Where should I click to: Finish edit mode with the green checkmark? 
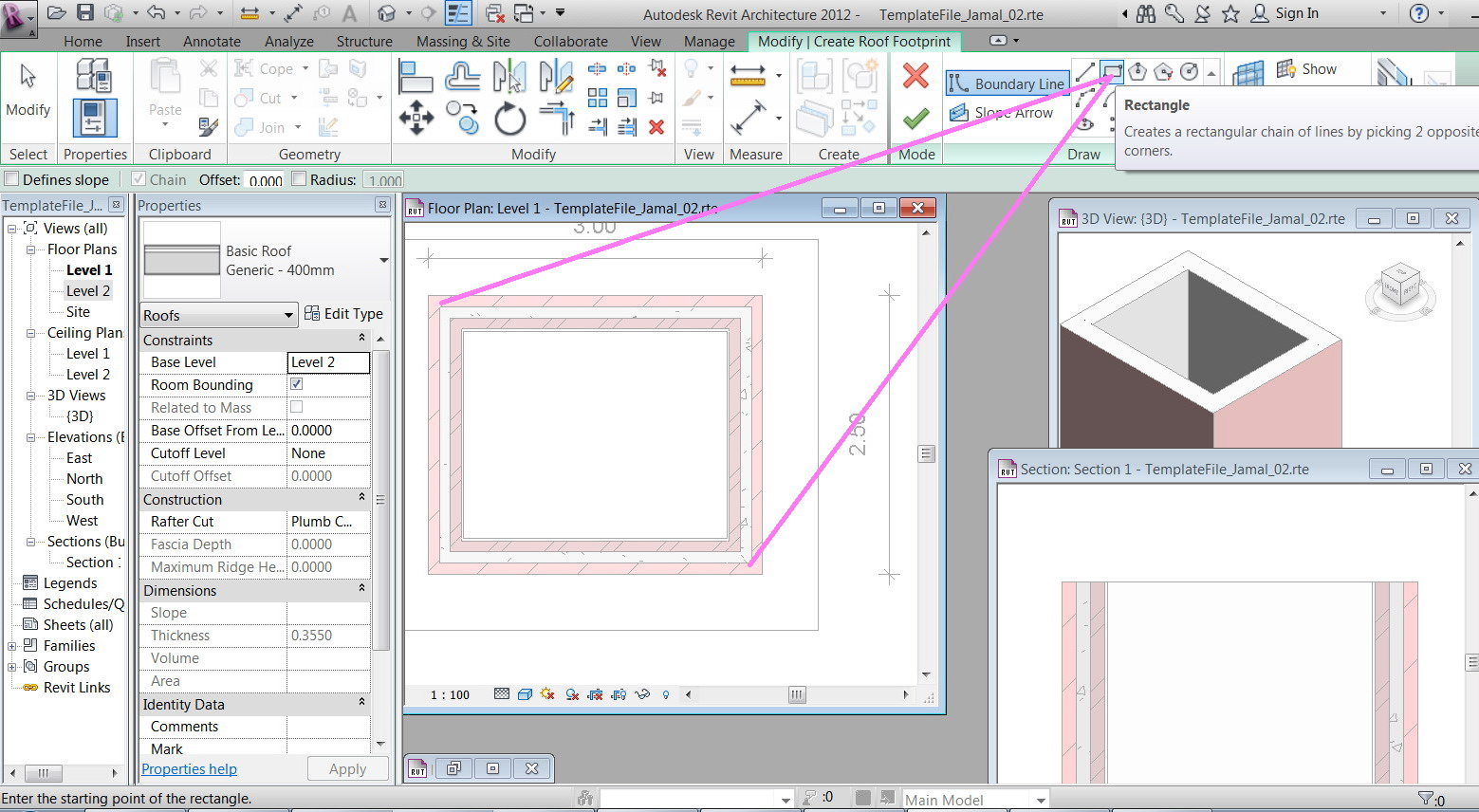click(915, 119)
